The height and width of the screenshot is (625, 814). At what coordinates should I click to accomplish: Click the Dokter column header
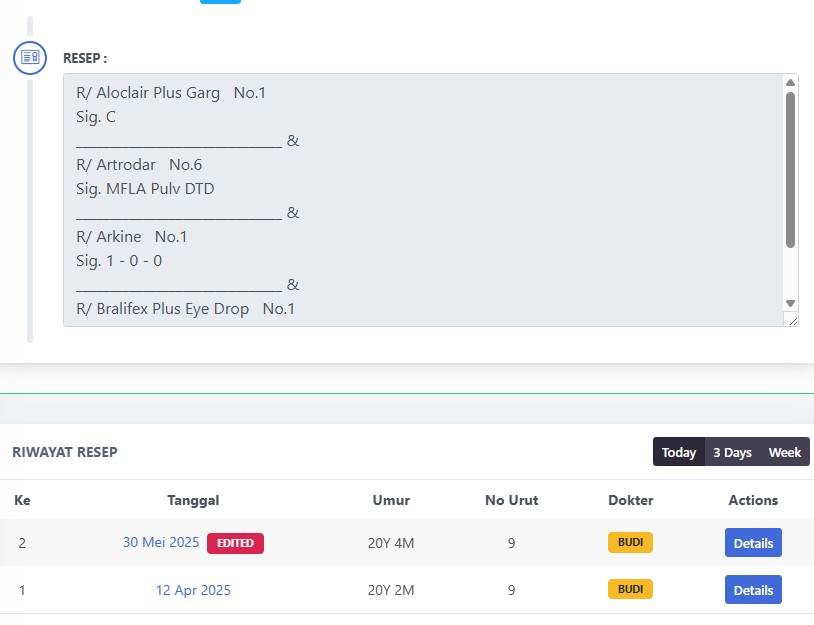pos(630,500)
